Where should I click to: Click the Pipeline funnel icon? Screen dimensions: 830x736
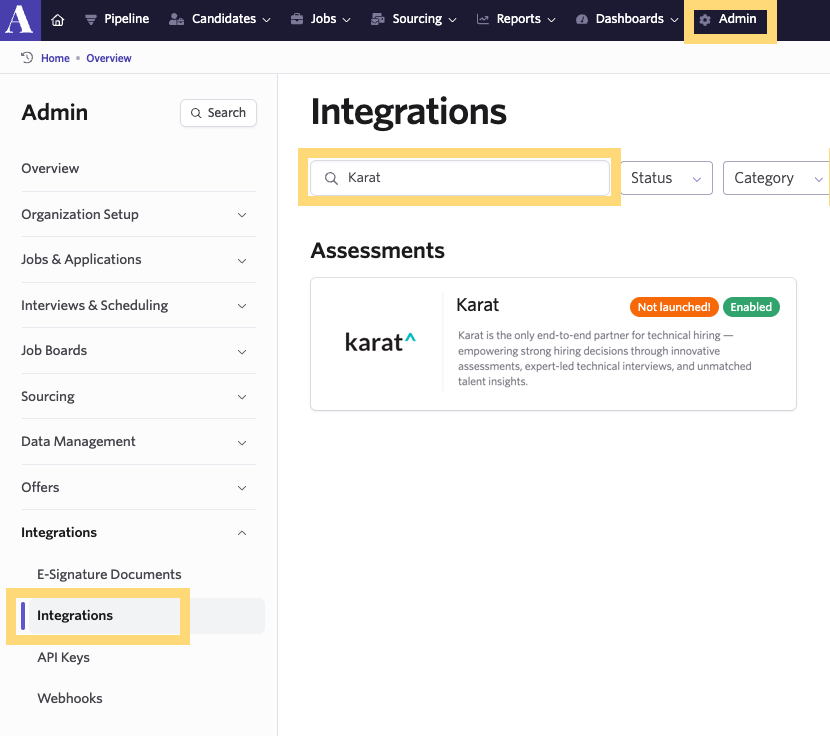click(91, 20)
